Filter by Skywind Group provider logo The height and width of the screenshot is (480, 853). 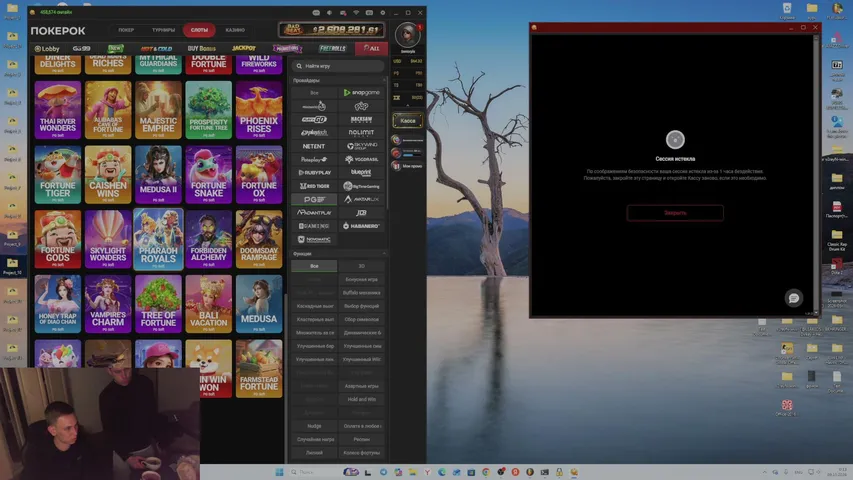click(x=361, y=146)
